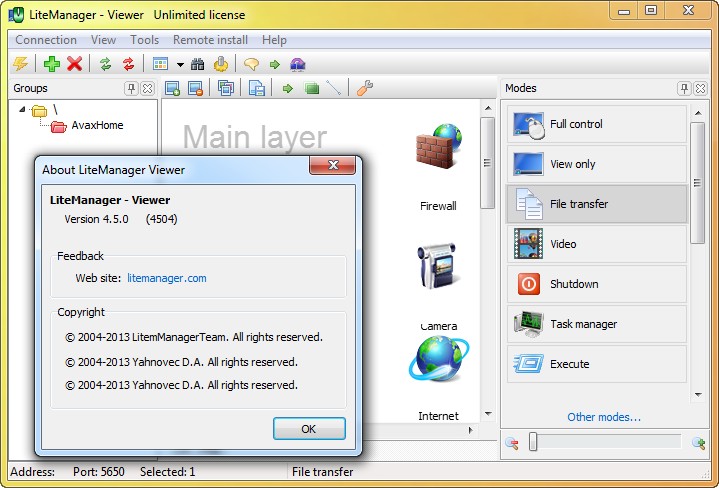This screenshot has height=488, width=719.
Task: Add a new connection with green plus
Action: coord(52,64)
